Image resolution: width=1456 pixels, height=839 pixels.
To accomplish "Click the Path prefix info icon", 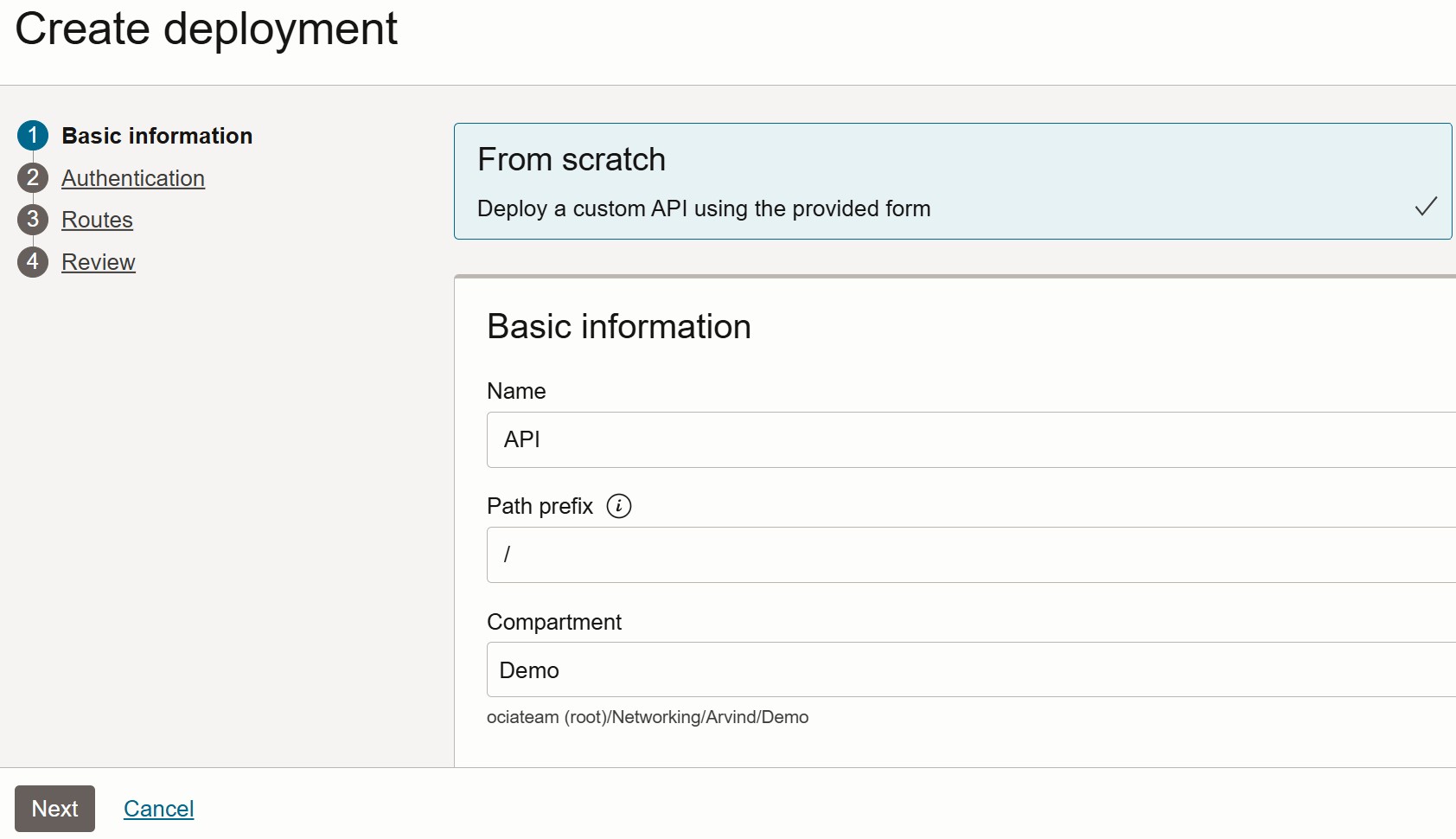I will [x=619, y=506].
